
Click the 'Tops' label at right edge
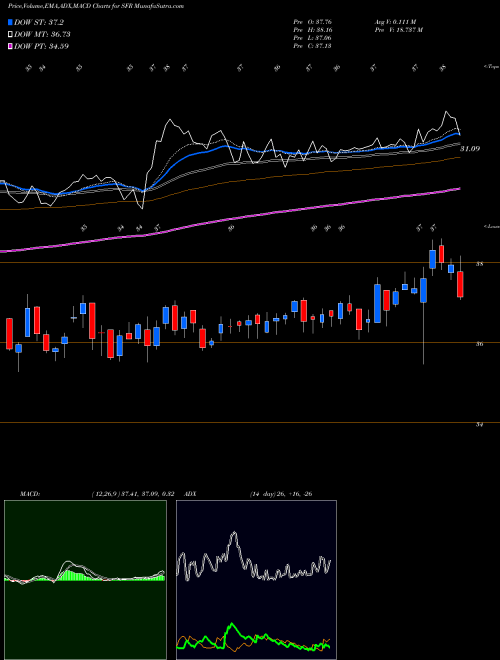(x=492, y=67)
